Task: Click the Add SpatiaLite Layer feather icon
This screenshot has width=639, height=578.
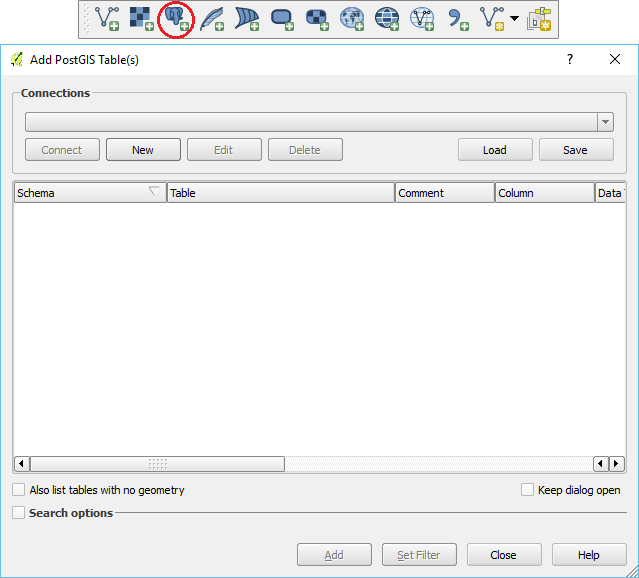Action: click(212, 19)
